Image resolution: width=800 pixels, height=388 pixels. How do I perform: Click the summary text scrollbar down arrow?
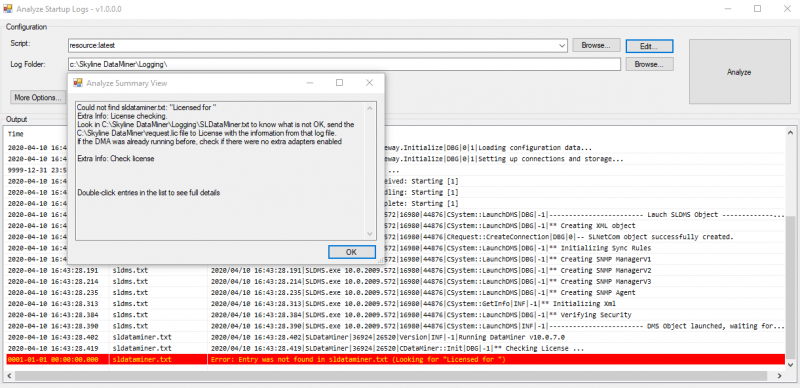(x=370, y=234)
